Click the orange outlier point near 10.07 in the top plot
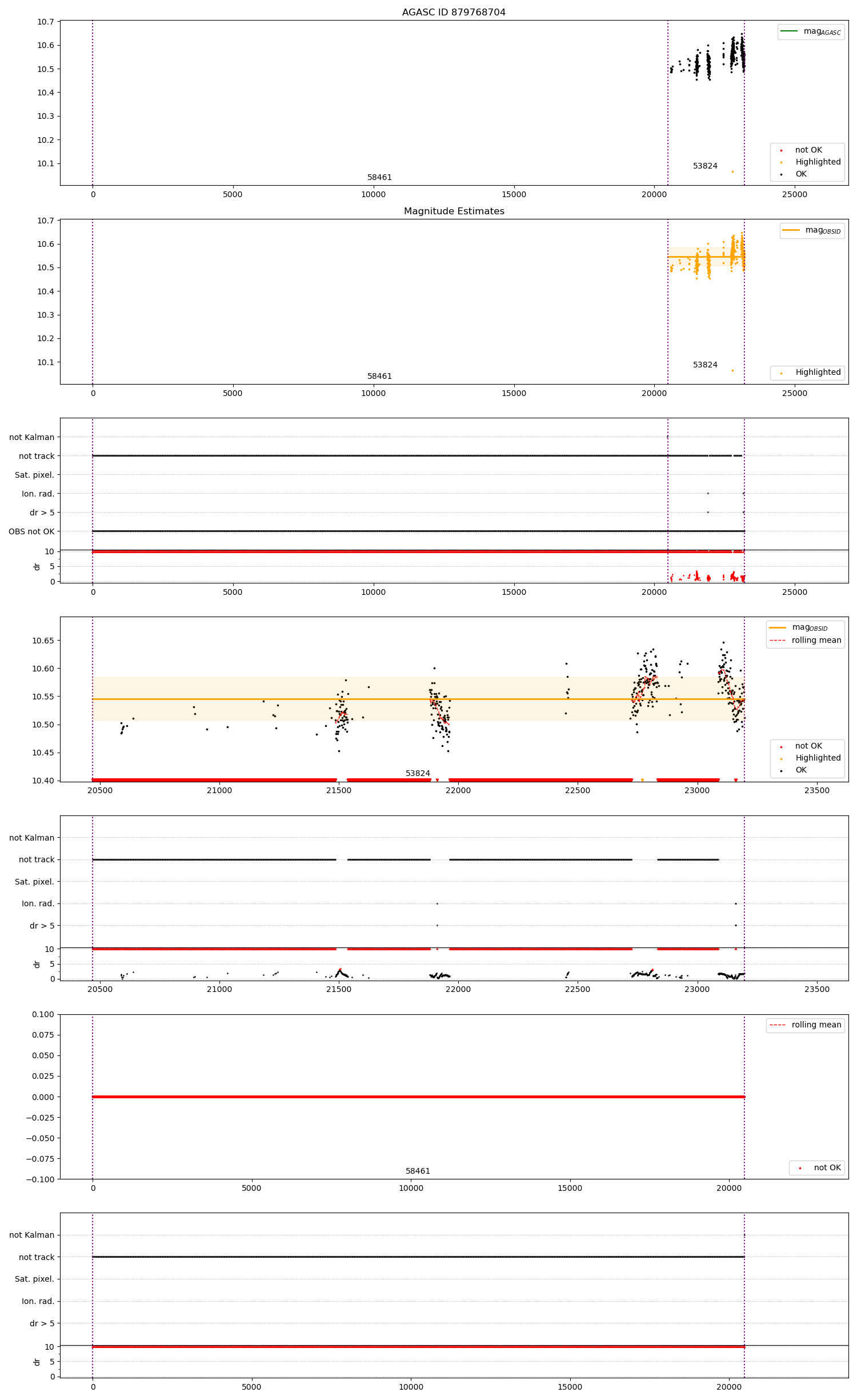 pyautogui.click(x=732, y=171)
